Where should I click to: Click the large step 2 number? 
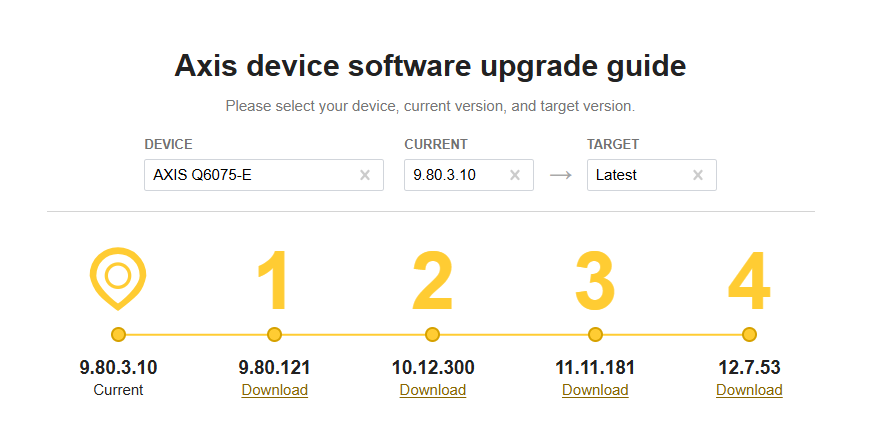(432, 280)
